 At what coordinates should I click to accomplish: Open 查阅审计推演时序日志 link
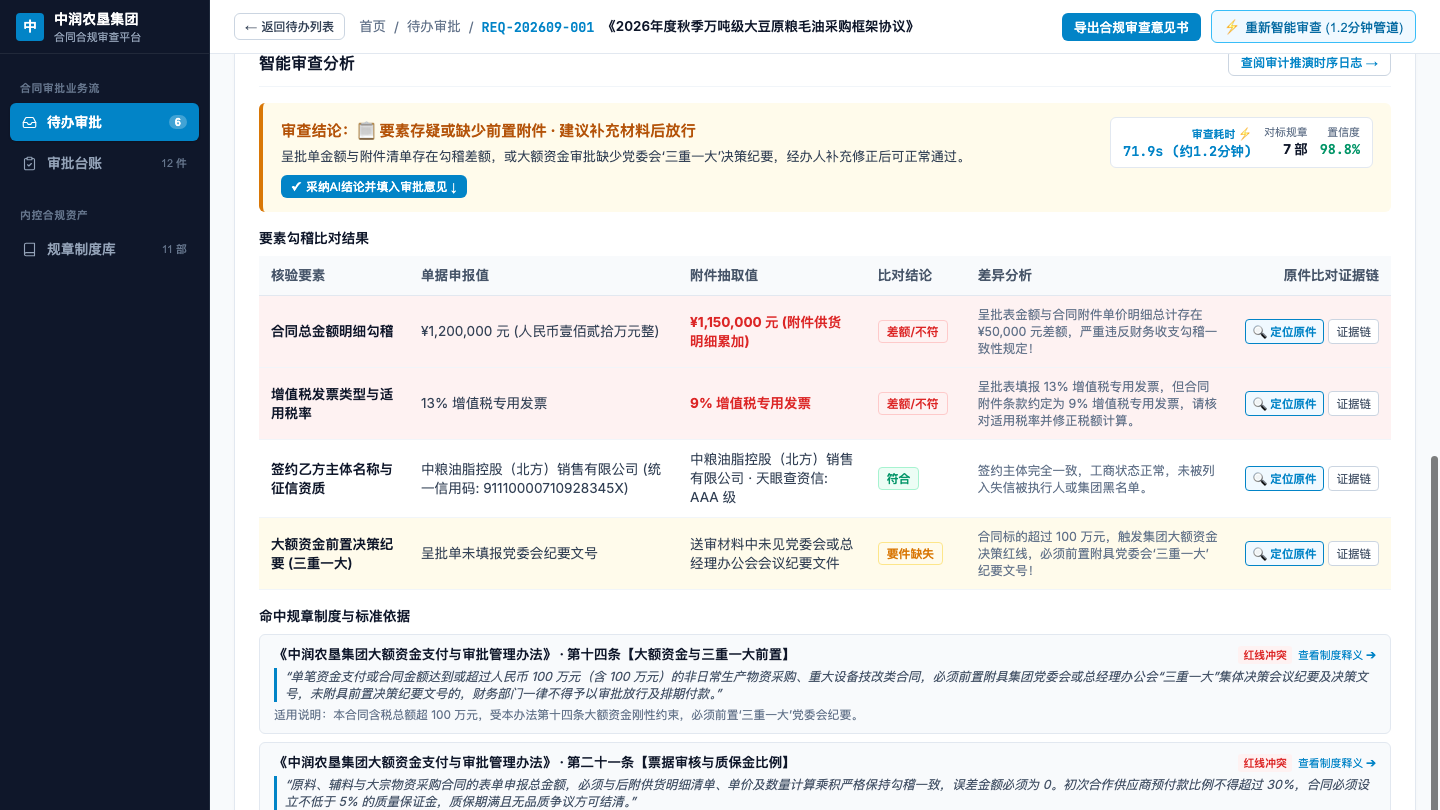(x=1309, y=62)
